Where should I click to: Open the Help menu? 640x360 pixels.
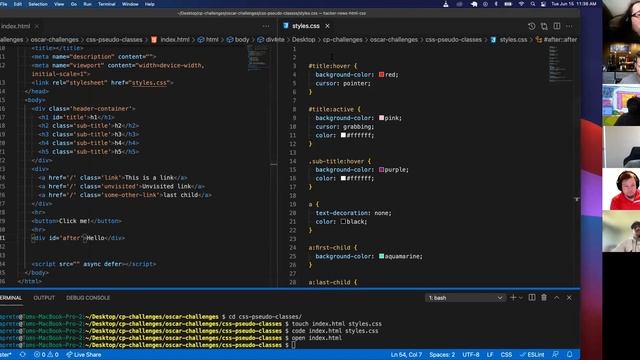(x=150, y=4)
